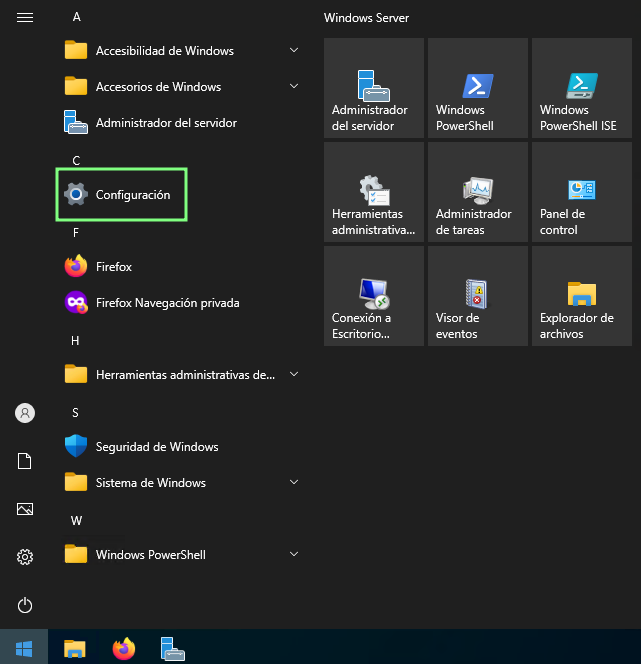Open Administrador de tareas tile

tap(478, 192)
